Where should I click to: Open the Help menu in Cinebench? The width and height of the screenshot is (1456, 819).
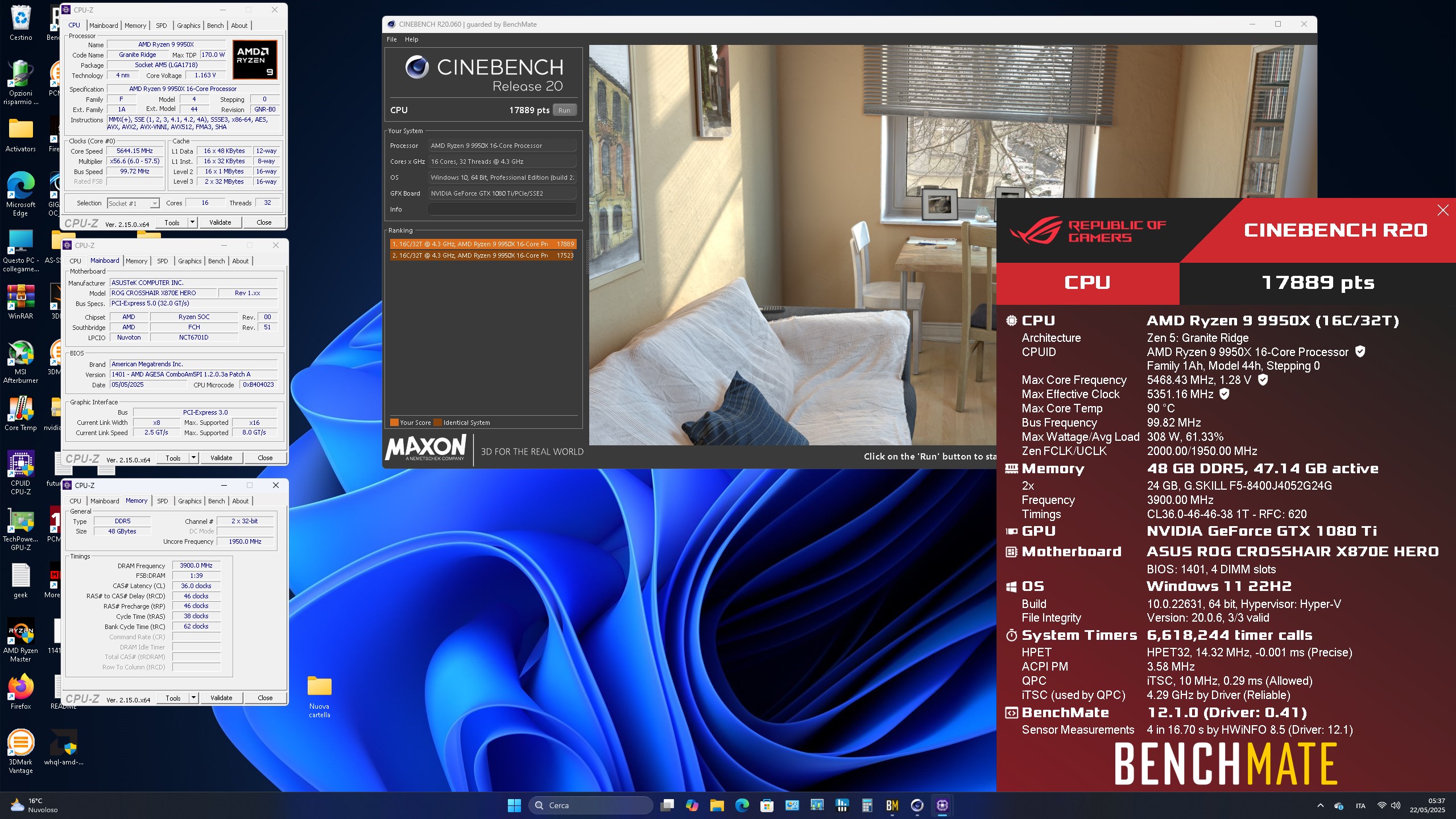pos(411,39)
